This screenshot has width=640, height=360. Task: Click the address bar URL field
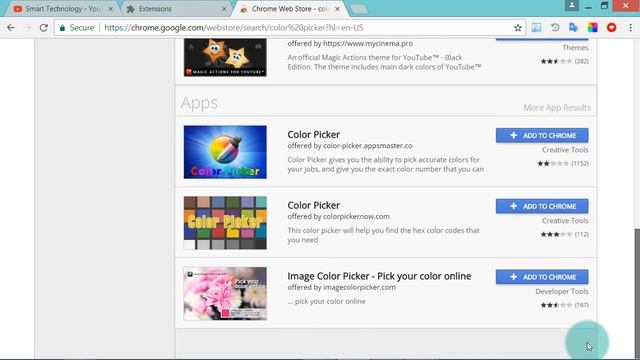point(286,28)
